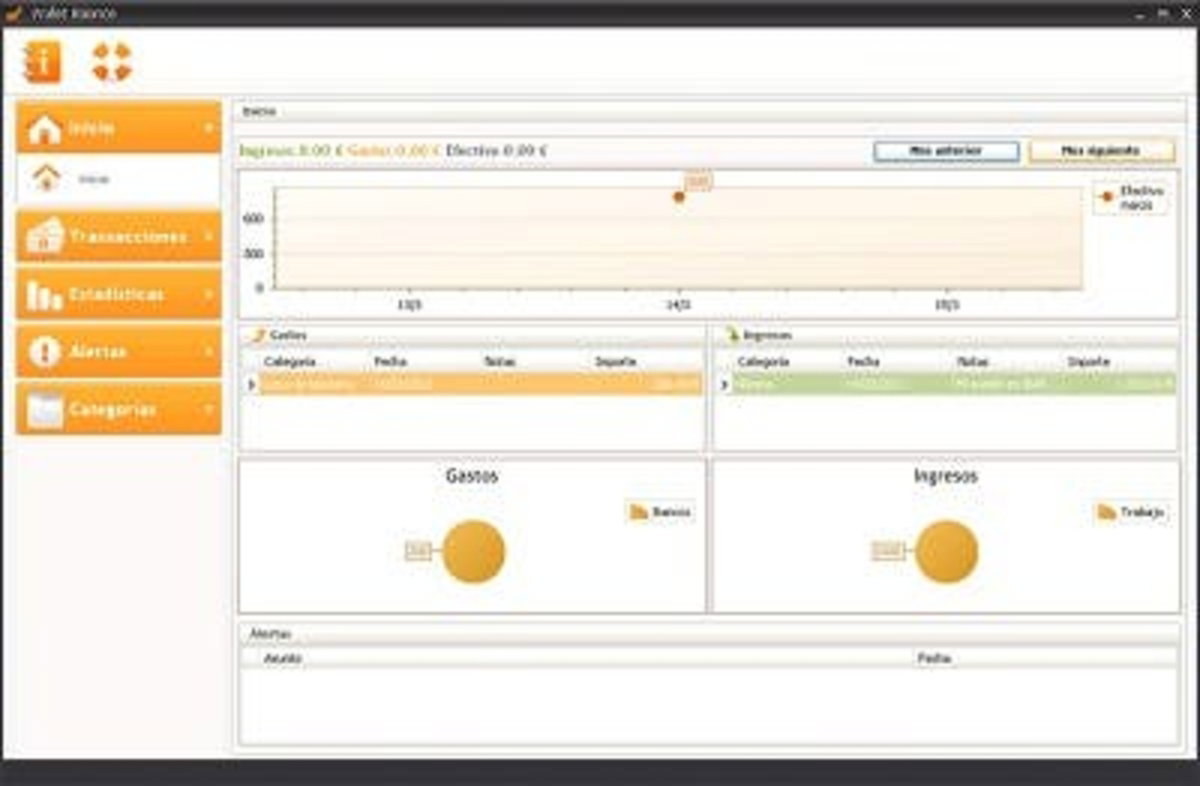Viewport: 1200px width, 786px height.
Task: Click the Transacciones section icon
Action: [45, 236]
